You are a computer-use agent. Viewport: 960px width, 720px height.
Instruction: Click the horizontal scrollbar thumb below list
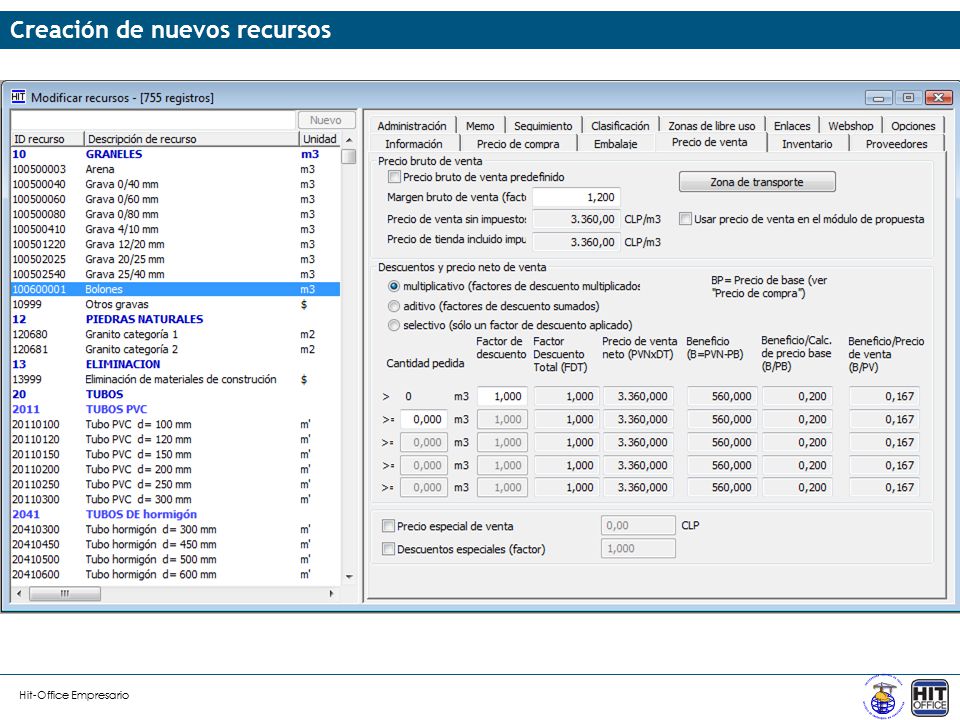coord(65,593)
